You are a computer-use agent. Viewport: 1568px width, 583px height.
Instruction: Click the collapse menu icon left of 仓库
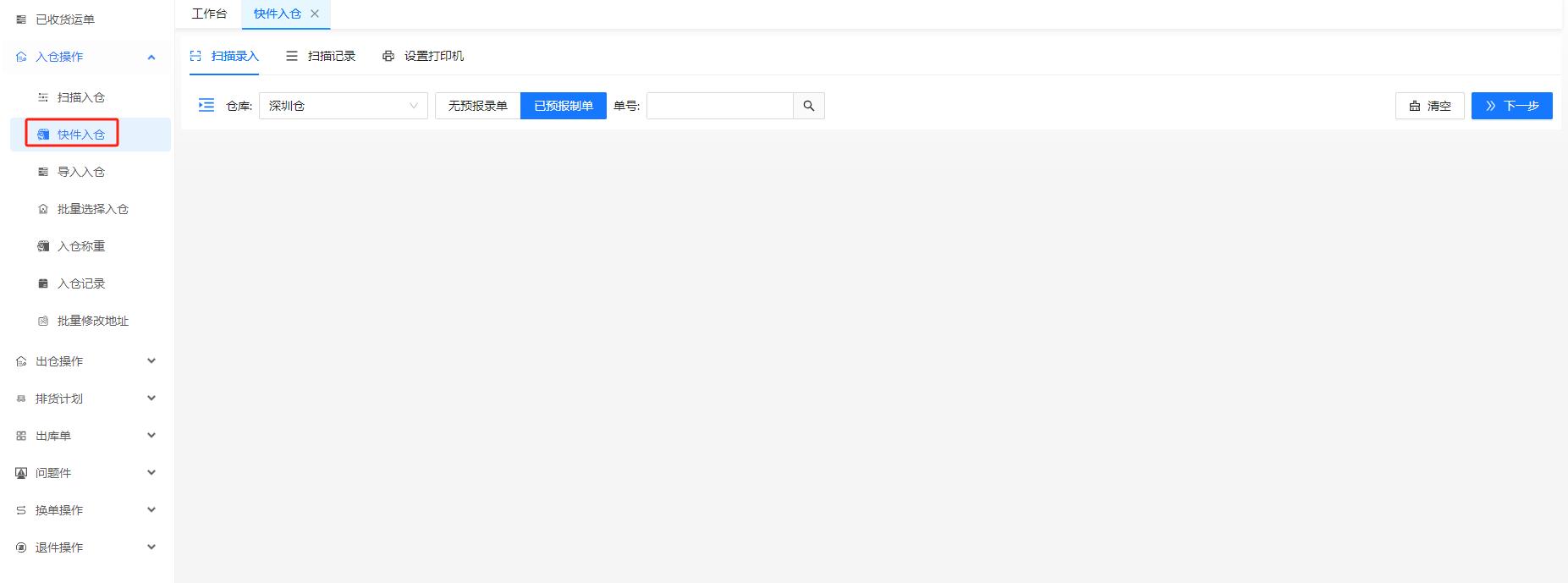coord(206,105)
